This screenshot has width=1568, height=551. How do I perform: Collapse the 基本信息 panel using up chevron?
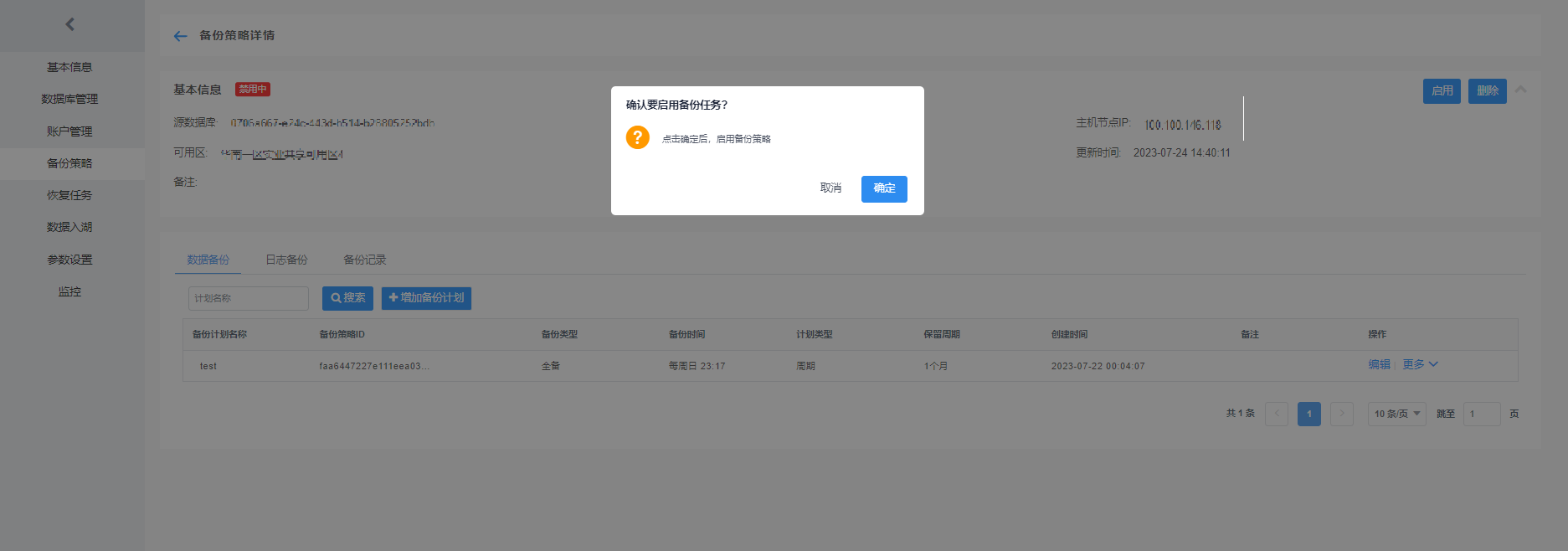pos(1521,90)
